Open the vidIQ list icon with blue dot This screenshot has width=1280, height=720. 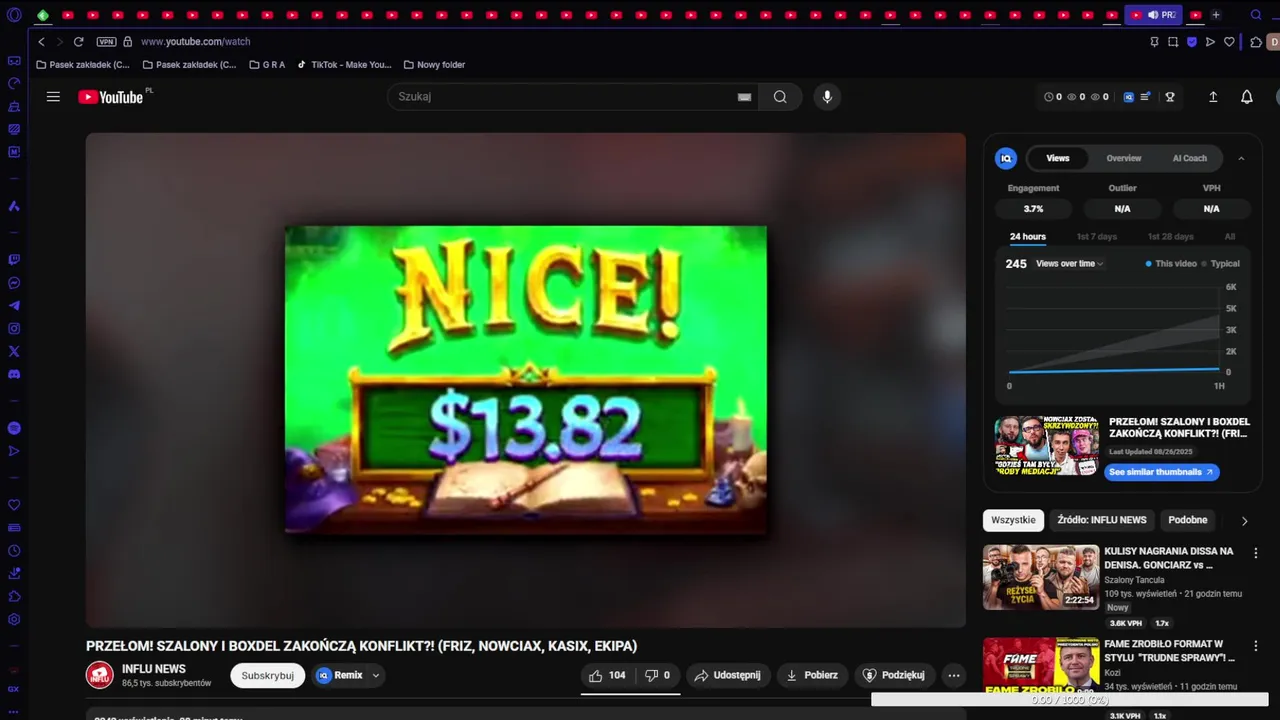(1146, 97)
